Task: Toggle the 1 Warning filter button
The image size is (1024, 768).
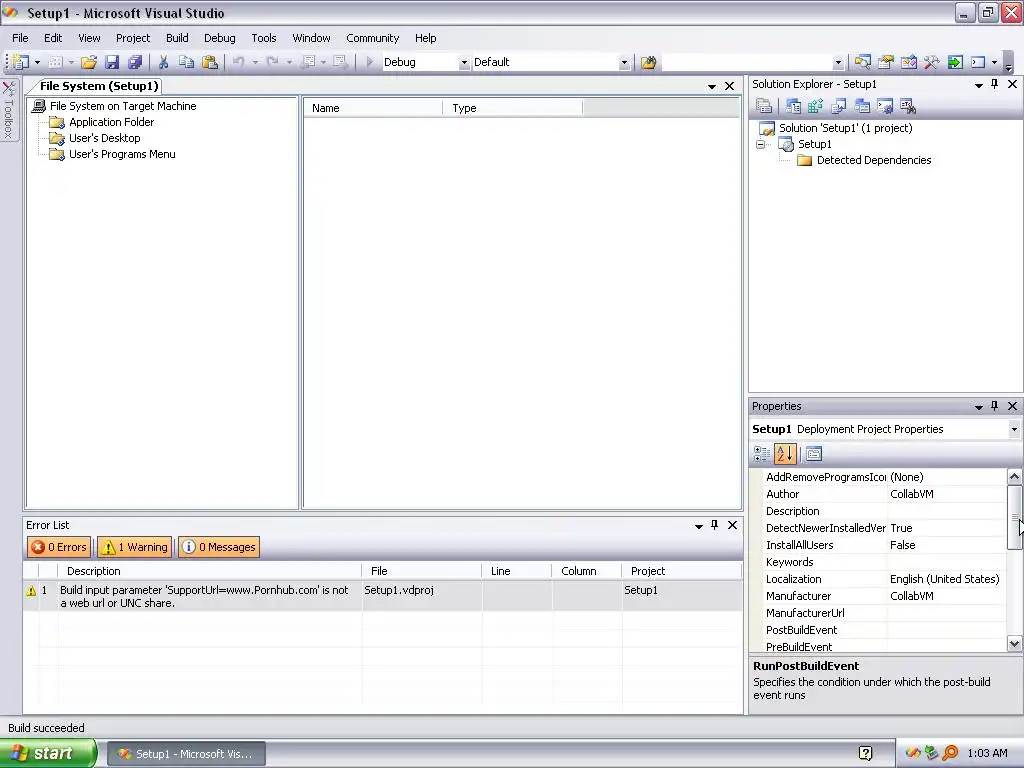Action: coord(135,547)
